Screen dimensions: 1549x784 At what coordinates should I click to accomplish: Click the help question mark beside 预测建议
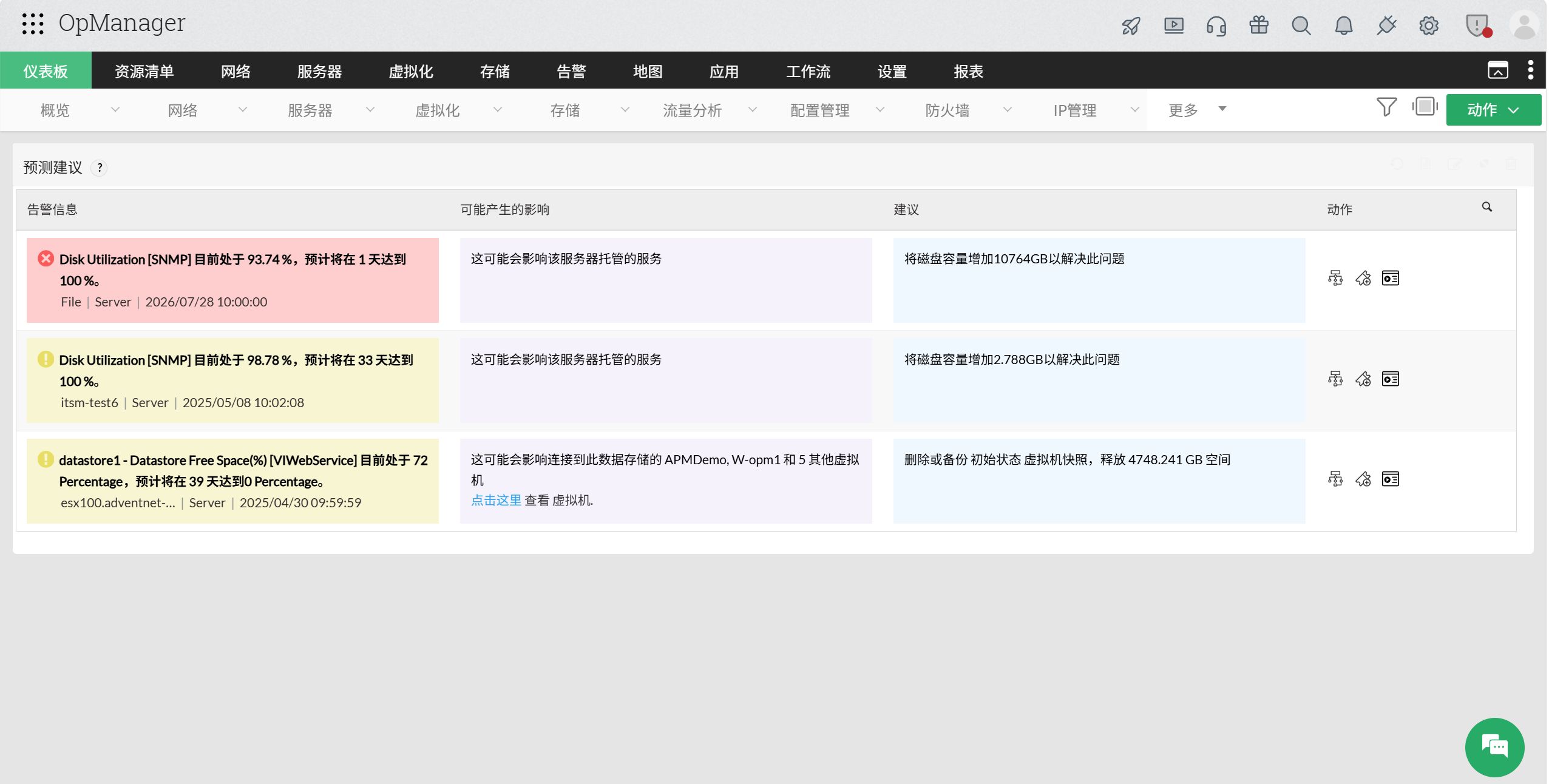[100, 167]
